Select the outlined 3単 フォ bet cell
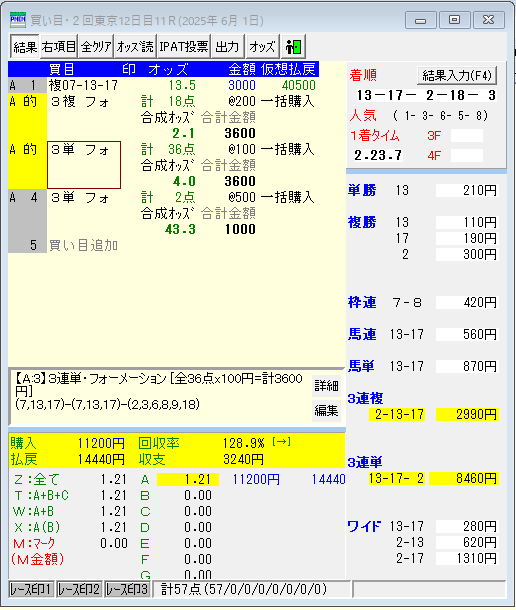516x610 pixels. (x=84, y=165)
